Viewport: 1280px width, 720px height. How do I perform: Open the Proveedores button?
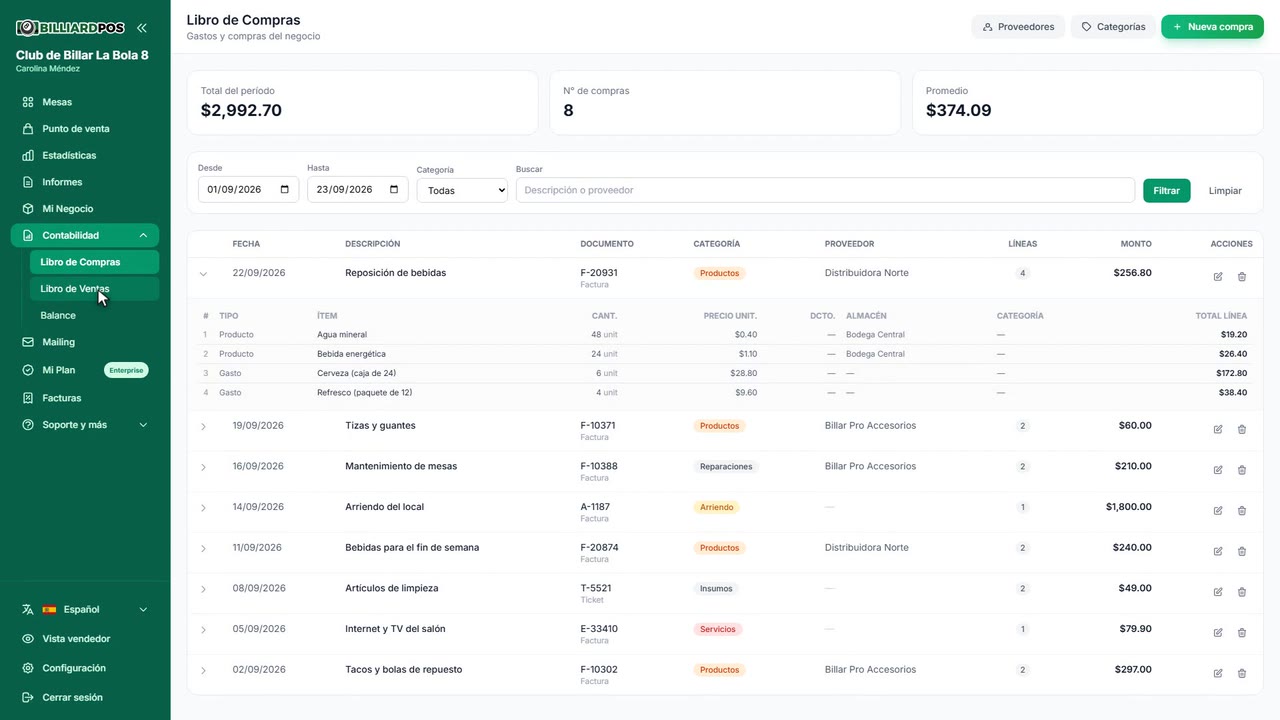click(1018, 27)
